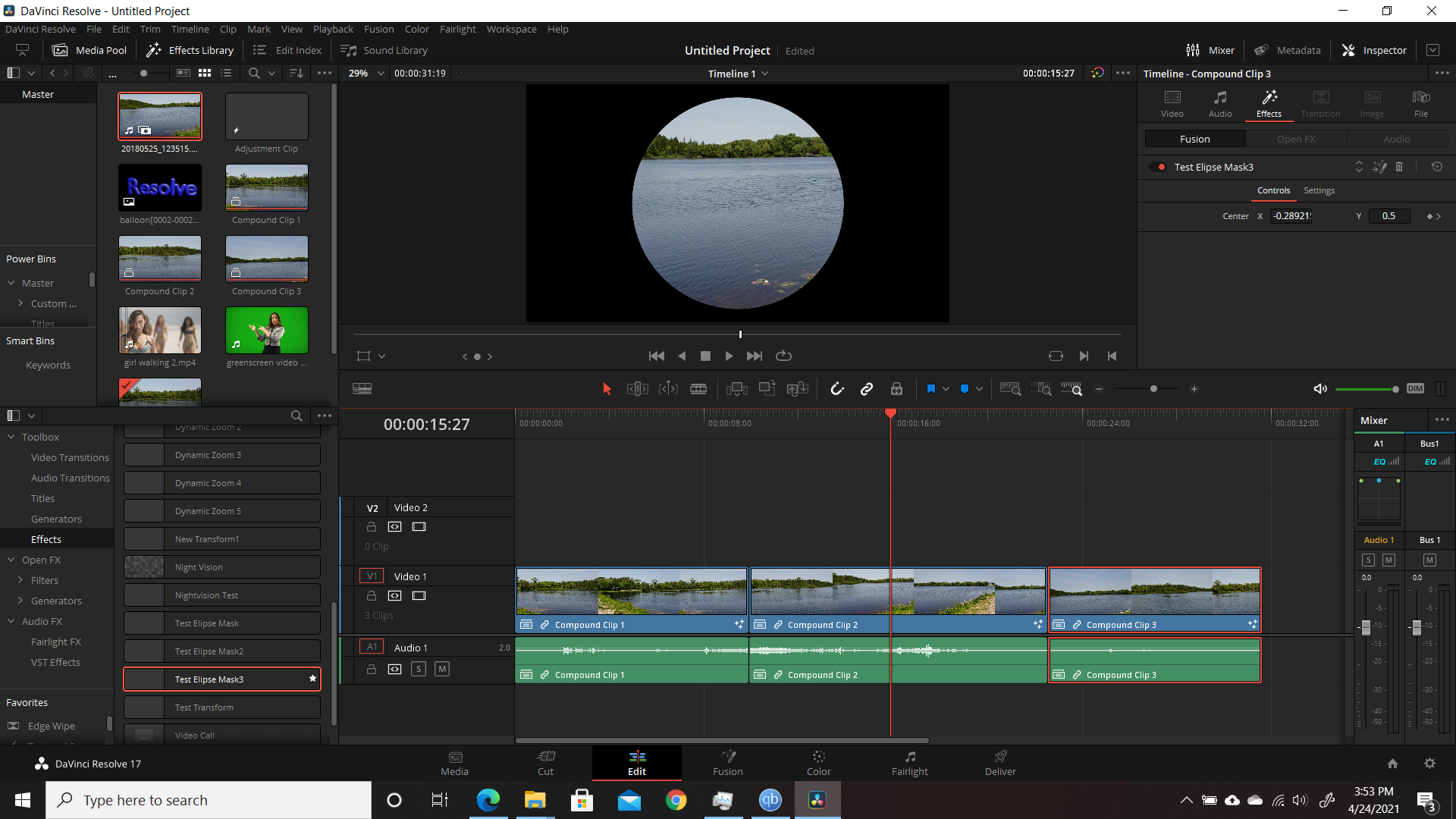The height and width of the screenshot is (819, 1456).
Task: Toggle timeline Snapping magnet
Action: point(837,389)
